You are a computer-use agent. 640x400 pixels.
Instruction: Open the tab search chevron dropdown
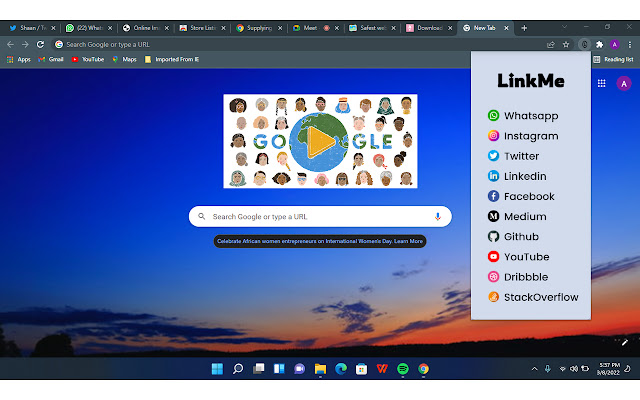pos(564,27)
